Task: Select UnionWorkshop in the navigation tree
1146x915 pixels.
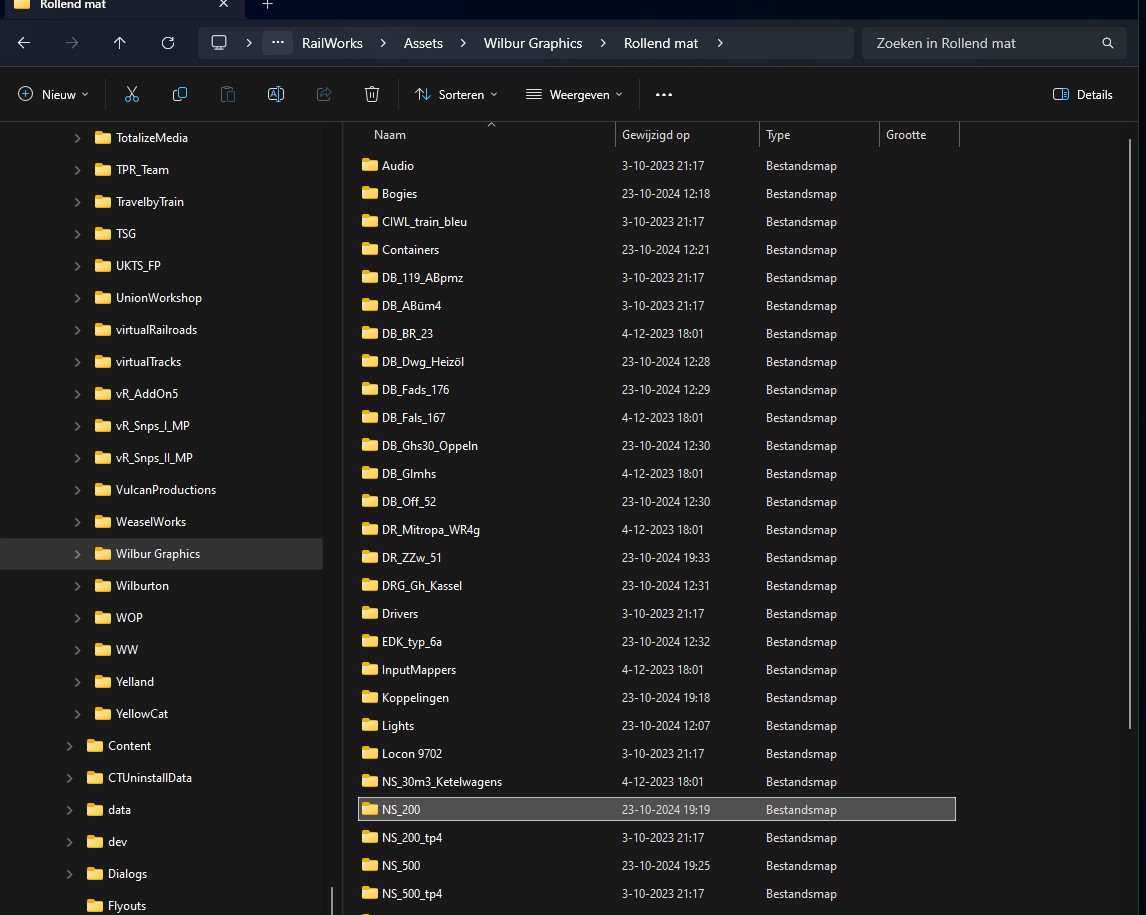Action: point(159,297)
